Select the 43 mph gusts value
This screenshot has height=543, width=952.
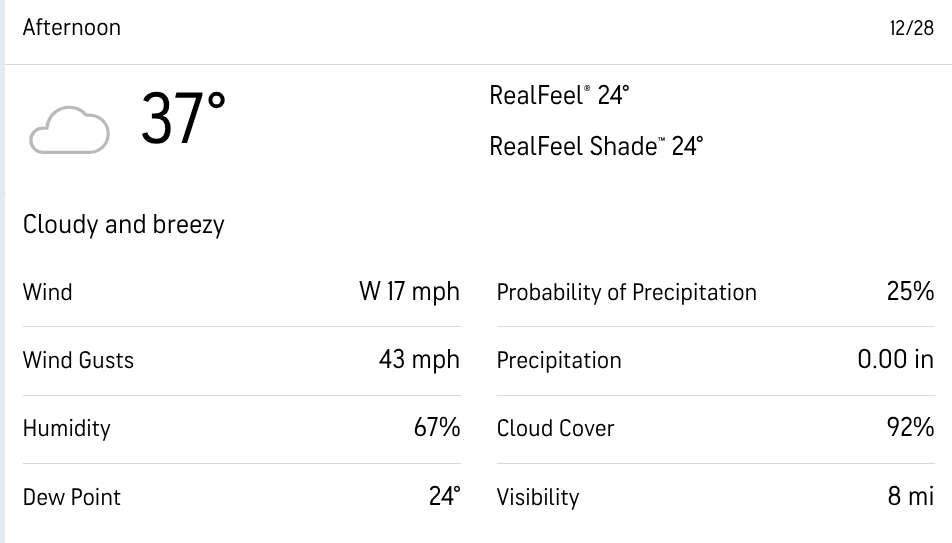(419, 360)
